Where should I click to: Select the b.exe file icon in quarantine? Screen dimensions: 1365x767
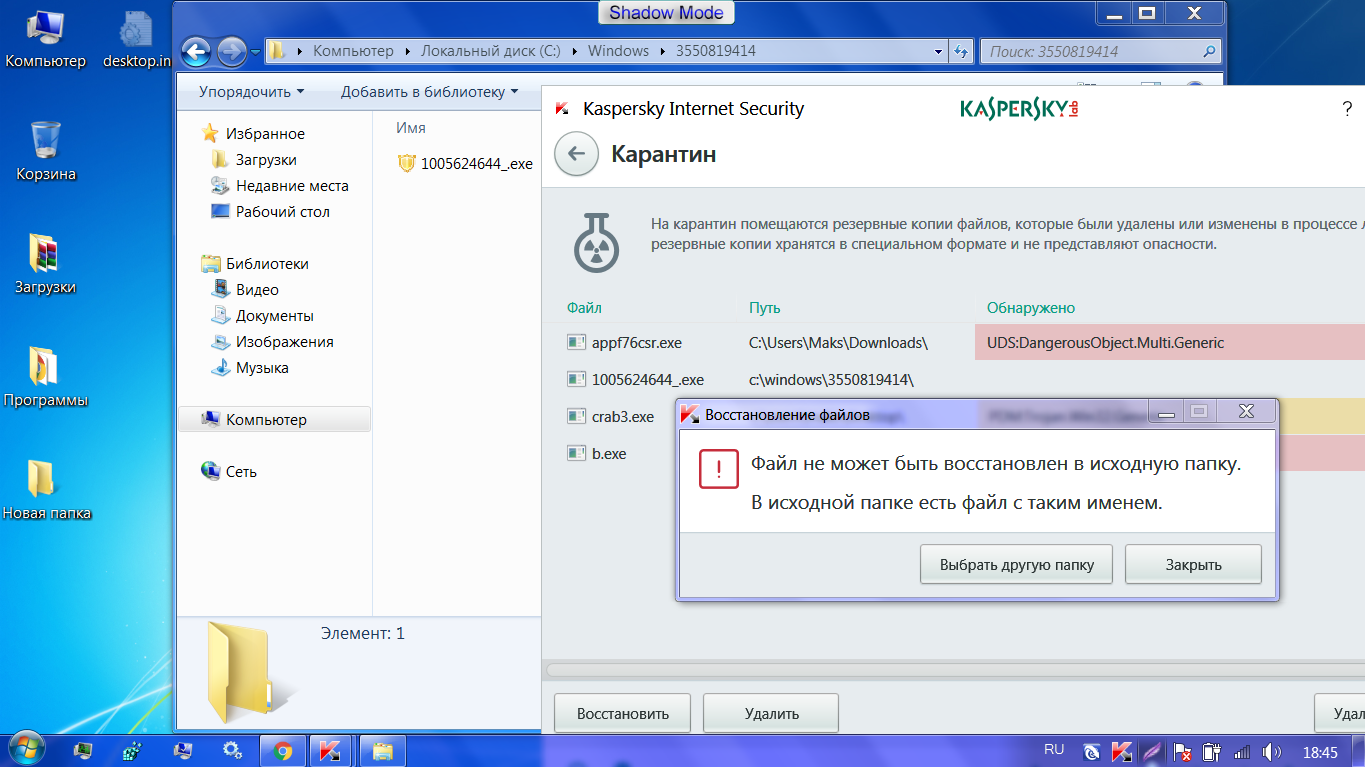(575, 454)
